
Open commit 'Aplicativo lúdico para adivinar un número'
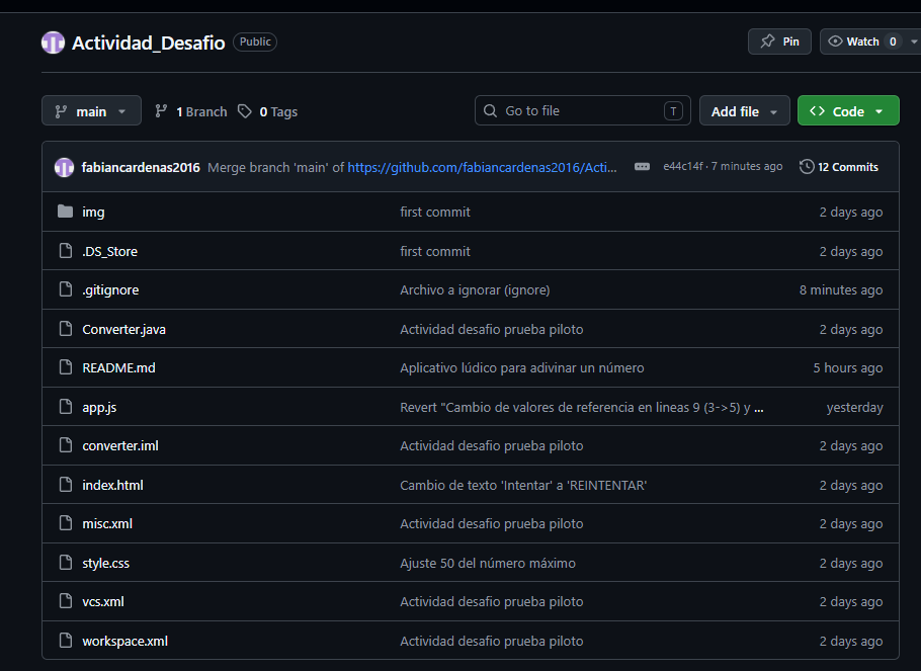click(522, 368)
